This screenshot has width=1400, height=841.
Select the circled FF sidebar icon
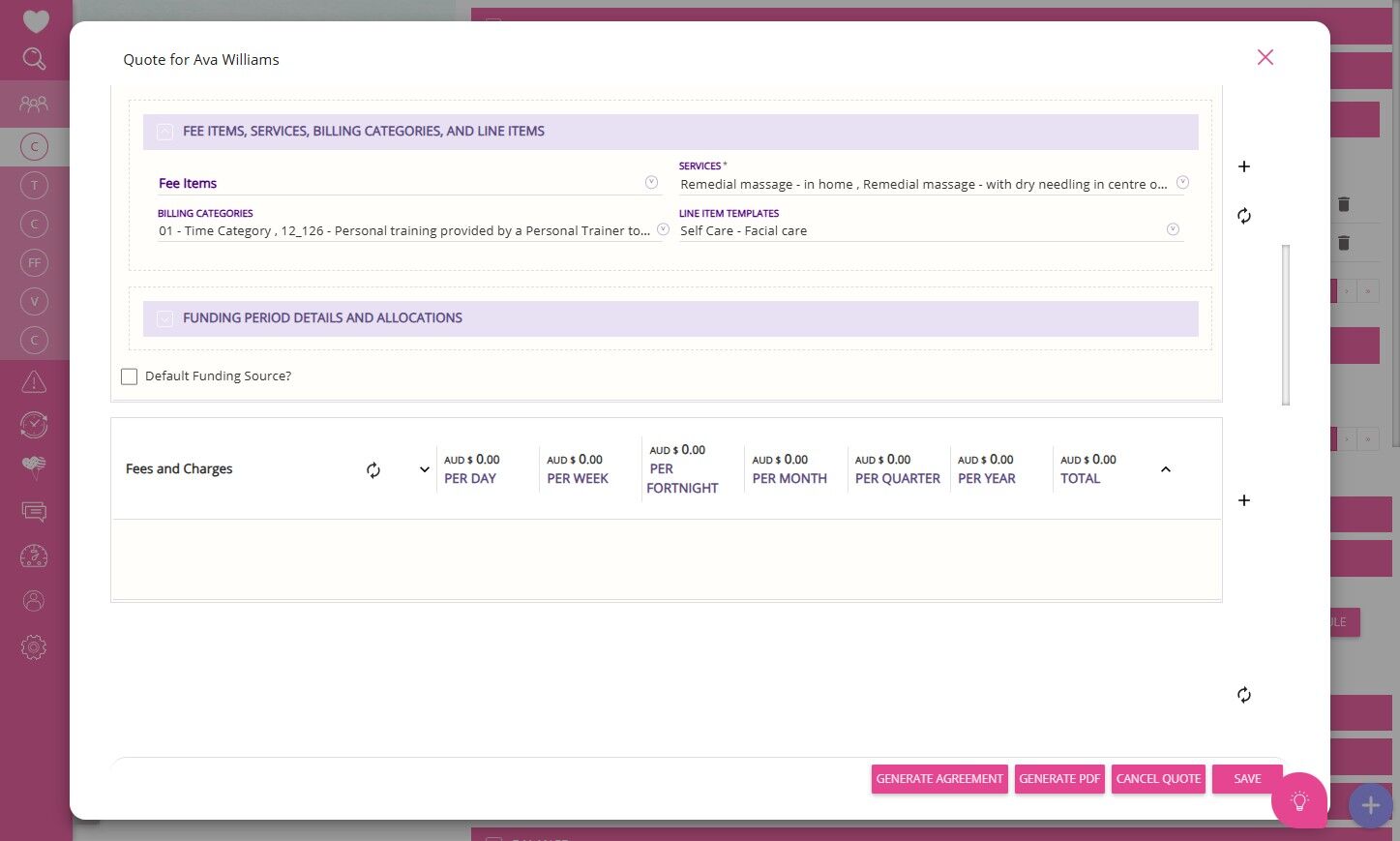click(x=34, y=262)
